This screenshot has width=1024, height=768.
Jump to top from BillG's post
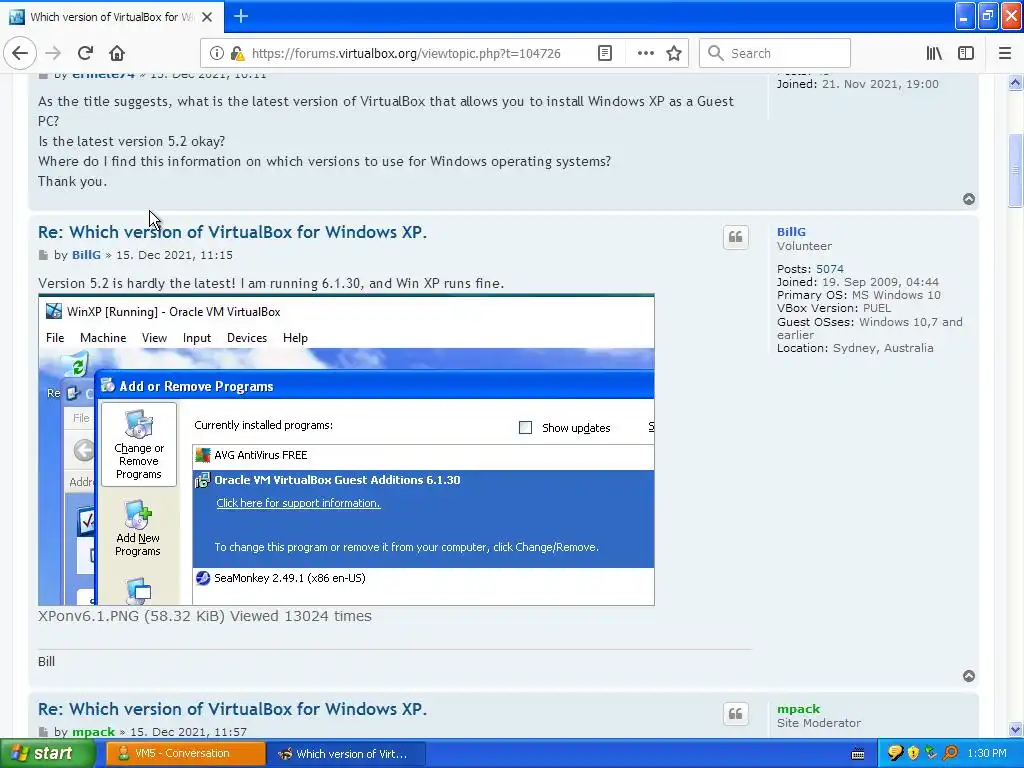click(969, 676)
